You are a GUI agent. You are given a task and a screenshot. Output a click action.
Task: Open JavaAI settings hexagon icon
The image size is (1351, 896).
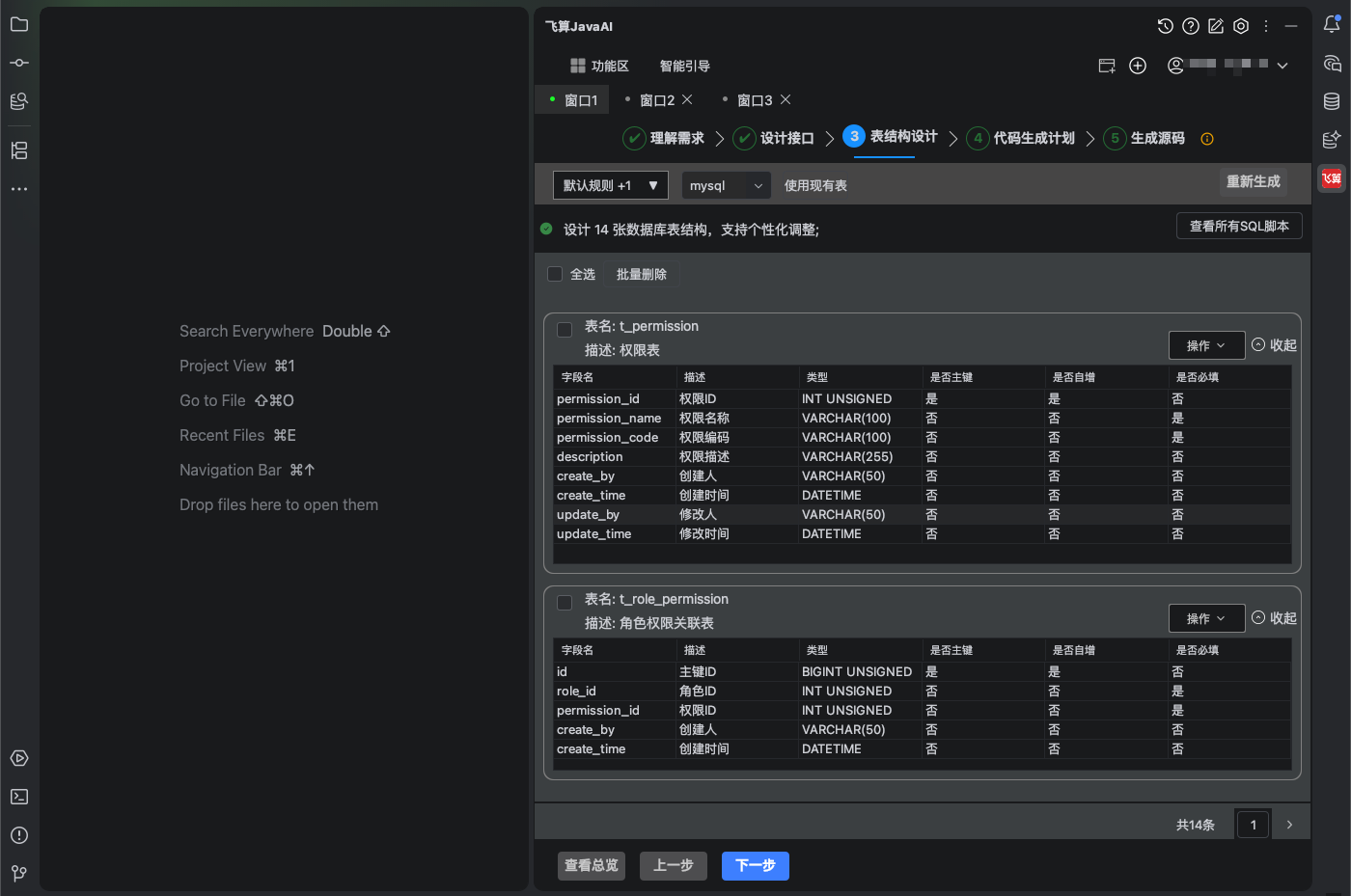(x=1241, y=26)
